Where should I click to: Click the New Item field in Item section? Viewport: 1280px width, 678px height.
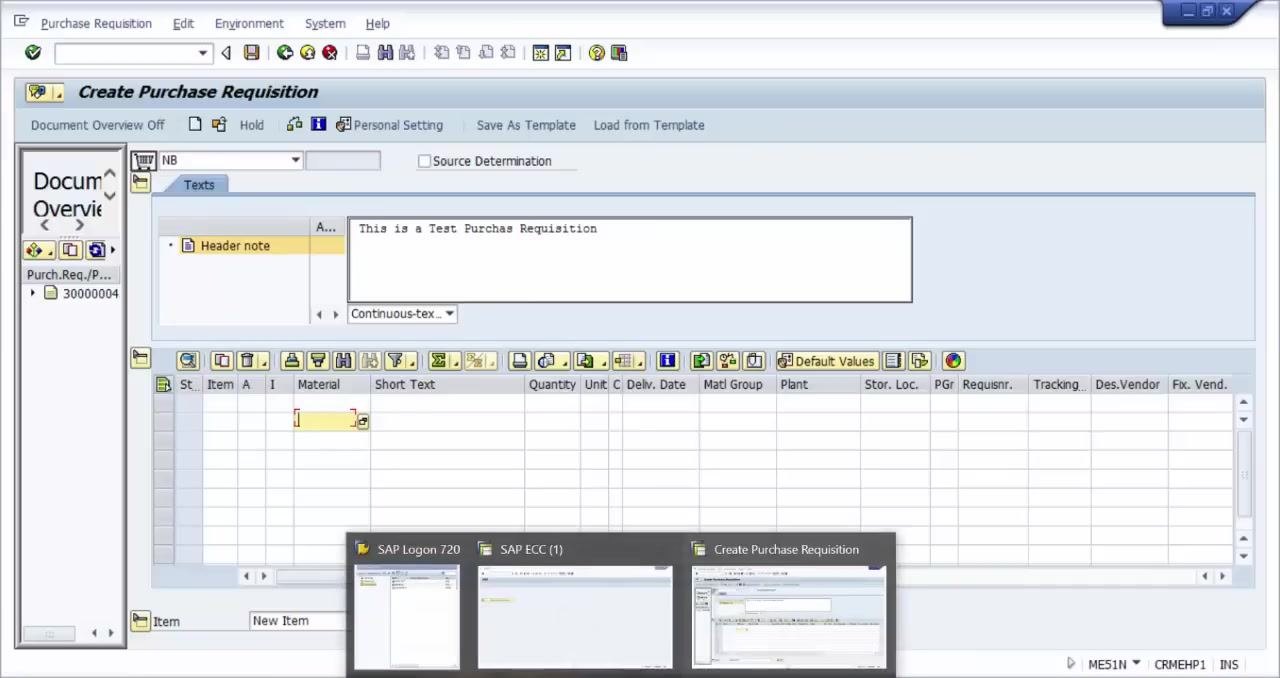[298, 621]
